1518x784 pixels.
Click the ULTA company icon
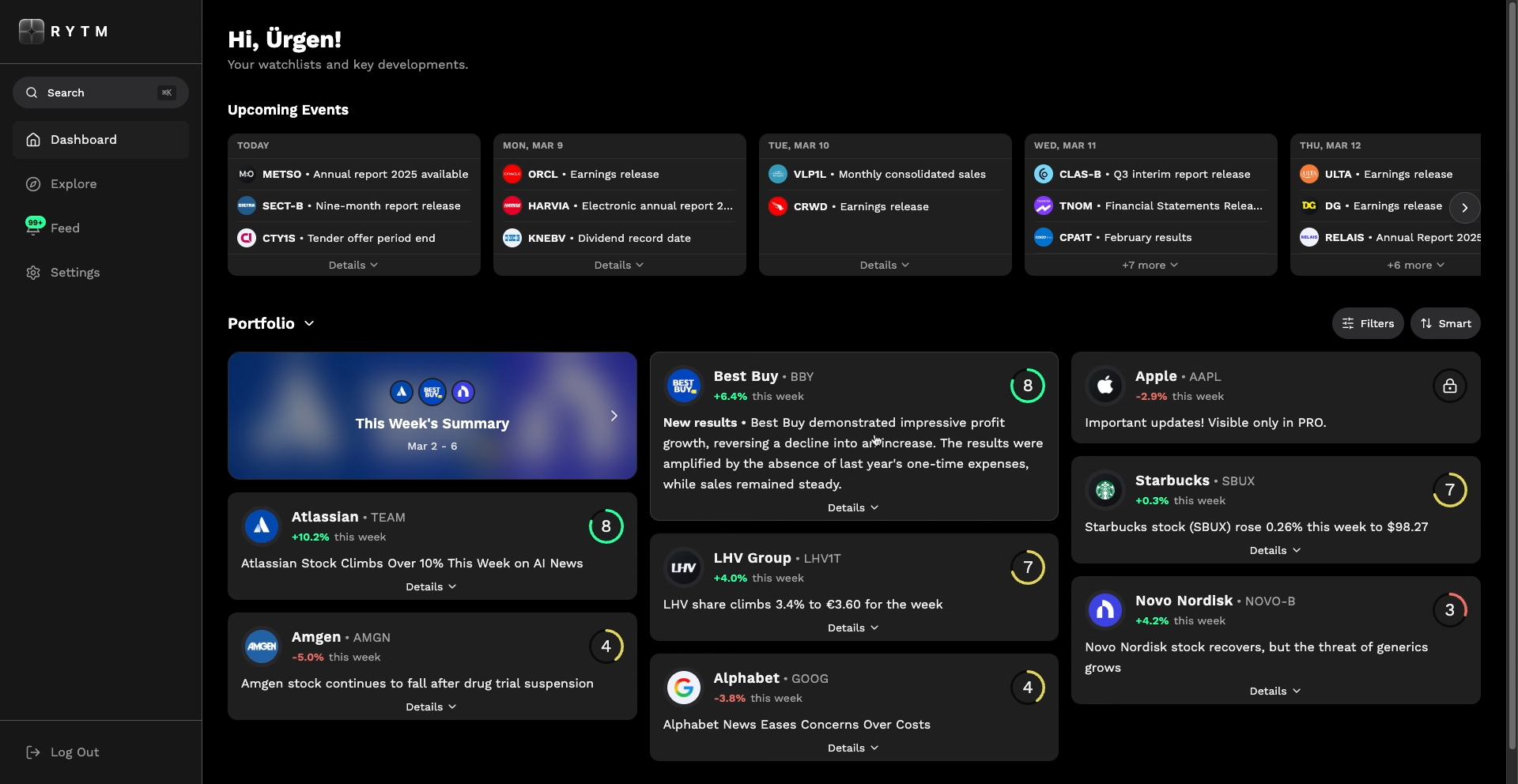pos(1309,174)
